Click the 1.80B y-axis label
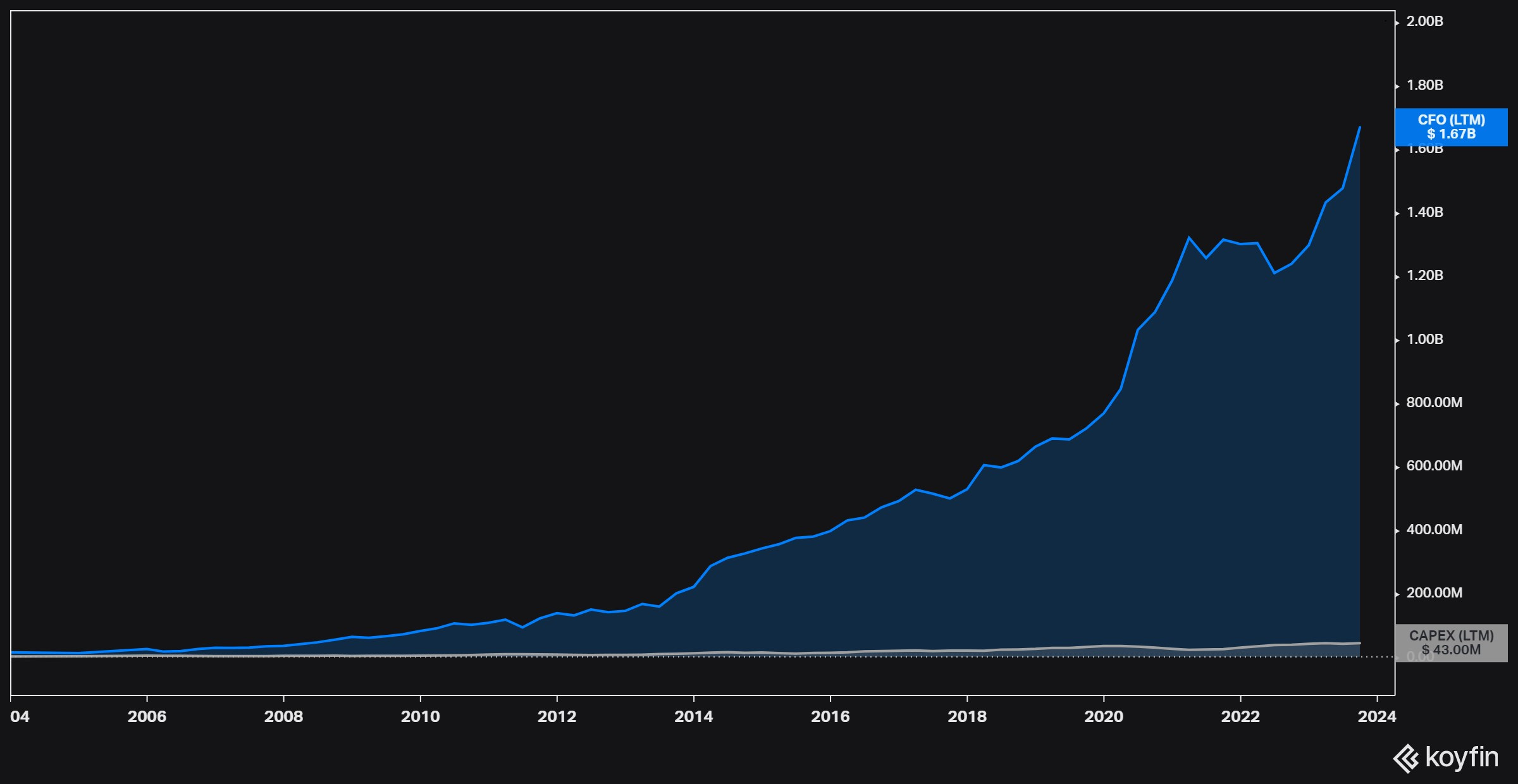This screenshot has width=1518, height=784. pyautogui.click(x=1424, y=85)
